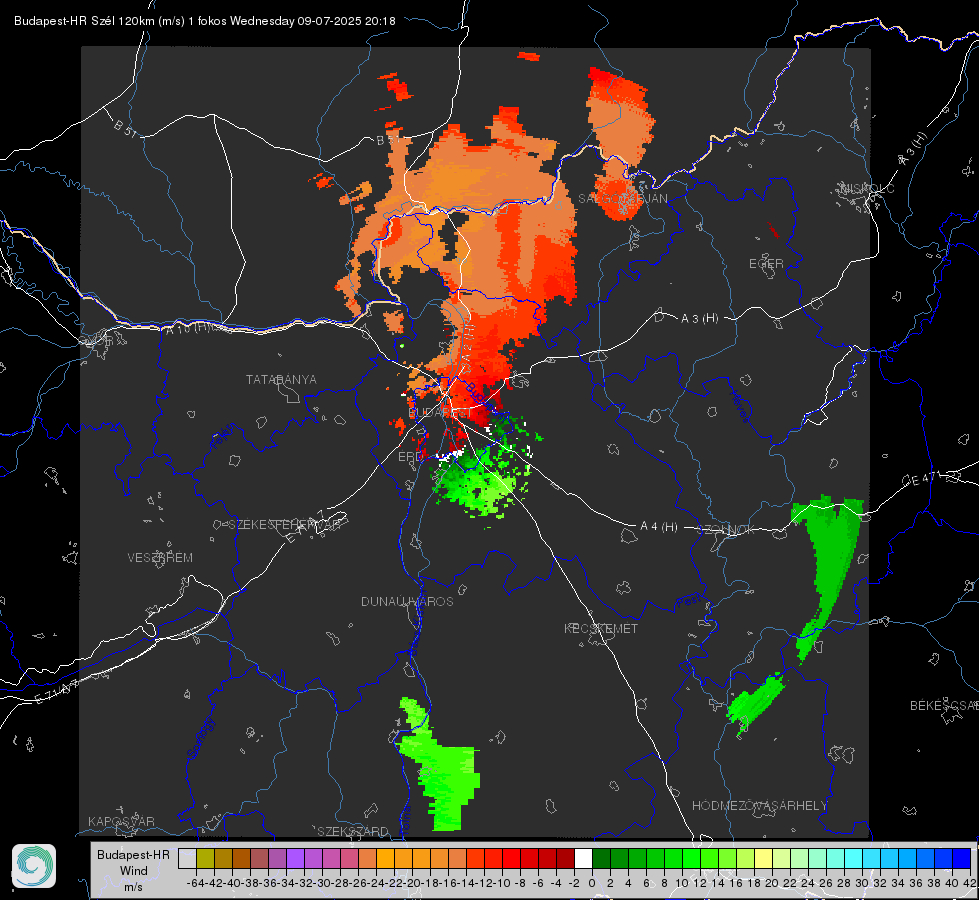The width and height of the screenshot is (979, 900).
Task: Click the MISKOLC city label
Action: point(867,189)
